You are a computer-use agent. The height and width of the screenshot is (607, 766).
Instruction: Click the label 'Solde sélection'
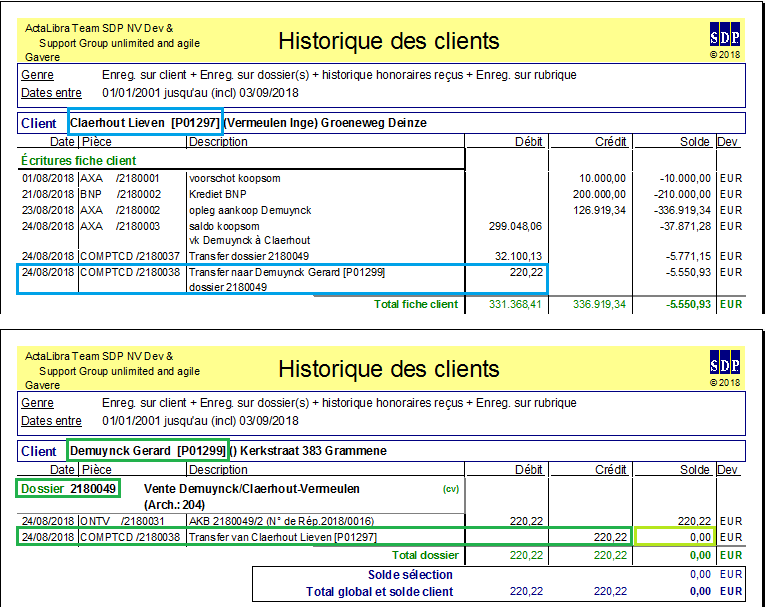[410, 575]
